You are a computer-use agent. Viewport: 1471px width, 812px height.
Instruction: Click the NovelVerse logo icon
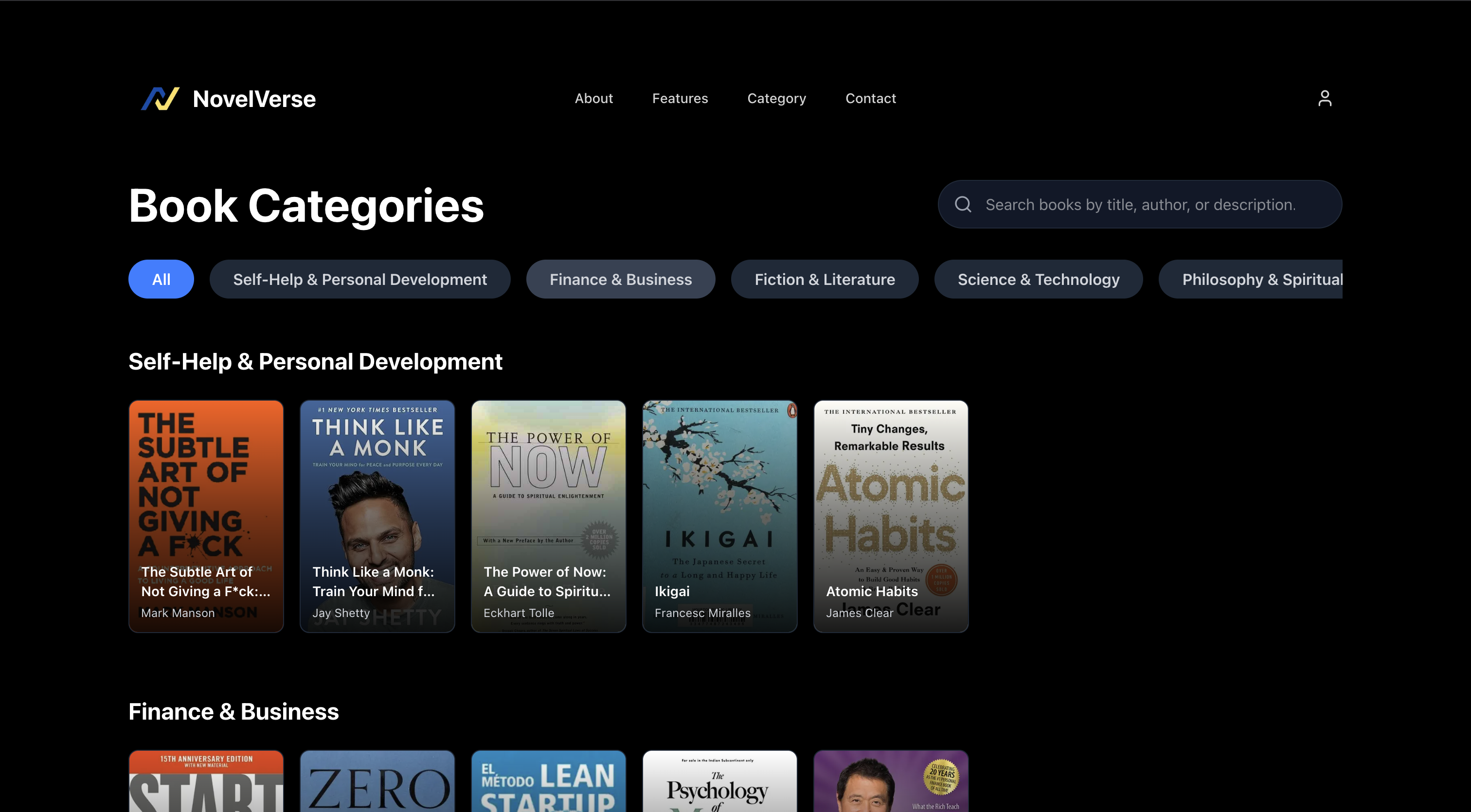(x=160, y=99)
